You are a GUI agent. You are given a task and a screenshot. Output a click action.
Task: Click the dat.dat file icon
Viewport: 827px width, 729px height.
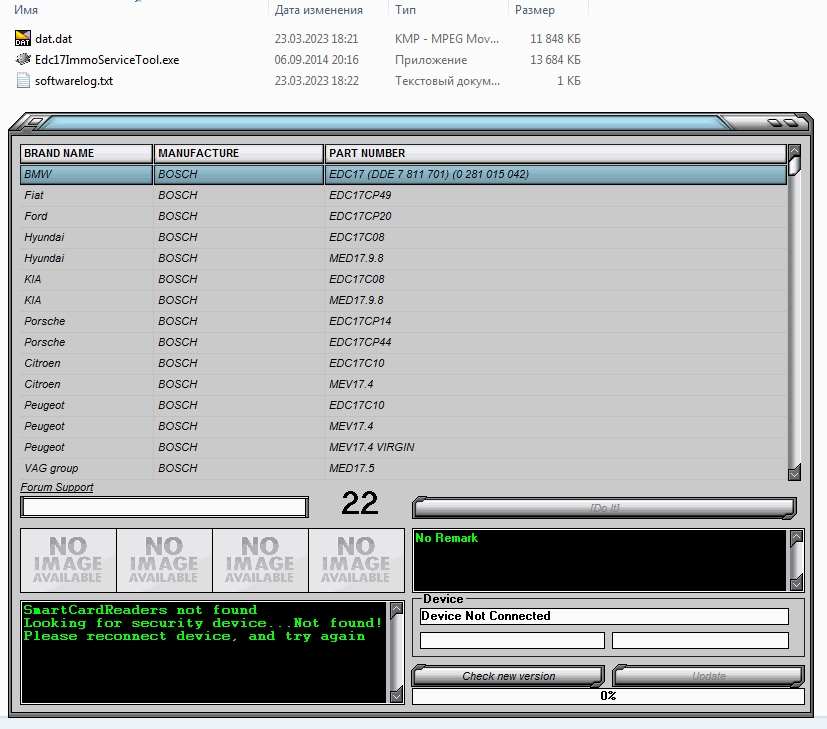[x=24, y=39]
